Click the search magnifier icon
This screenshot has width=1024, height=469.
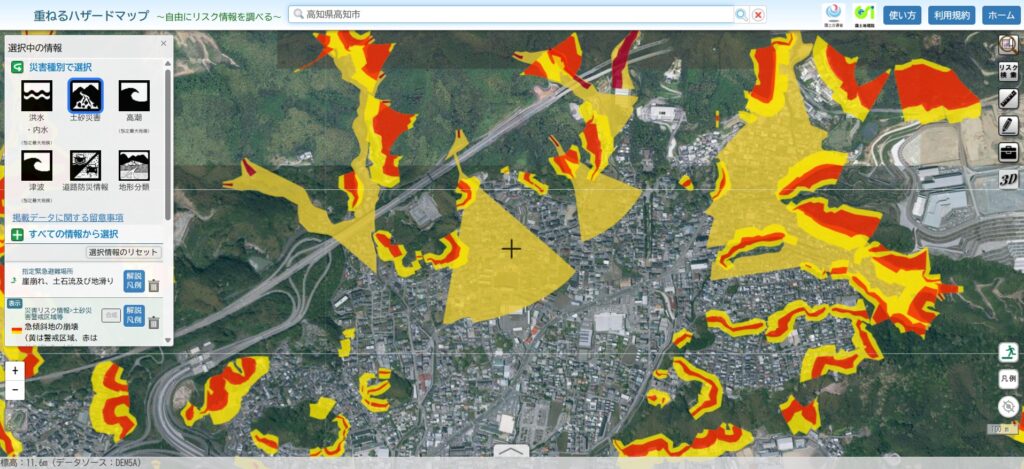(x=741, y=15)
